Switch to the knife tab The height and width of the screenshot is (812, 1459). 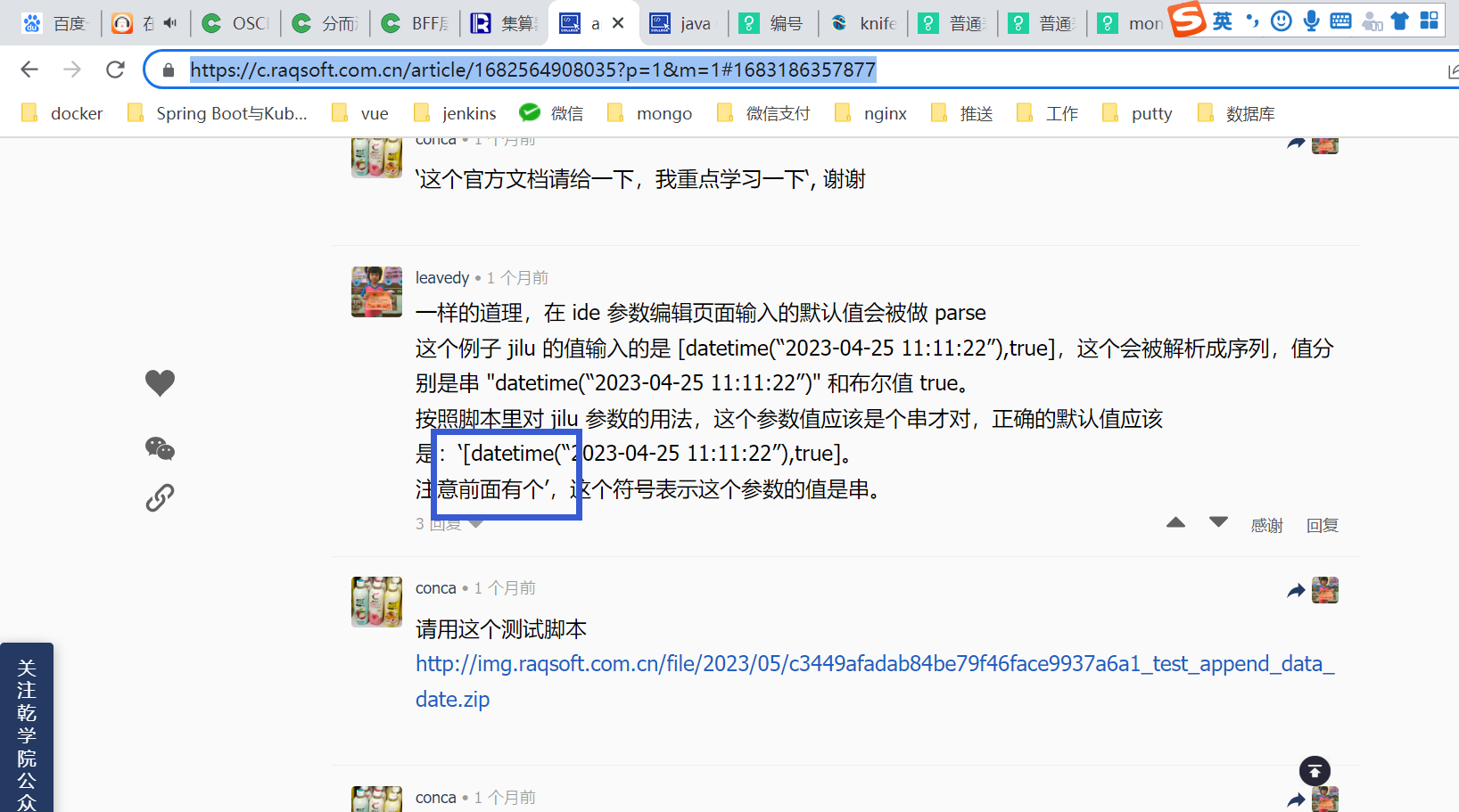tap(863, 23)
